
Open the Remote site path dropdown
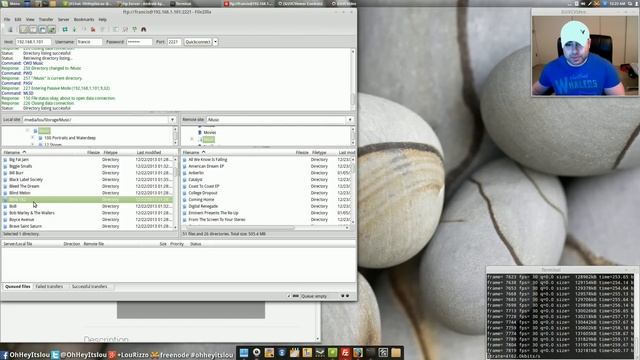pyautogui.click(x=350, y=120)
